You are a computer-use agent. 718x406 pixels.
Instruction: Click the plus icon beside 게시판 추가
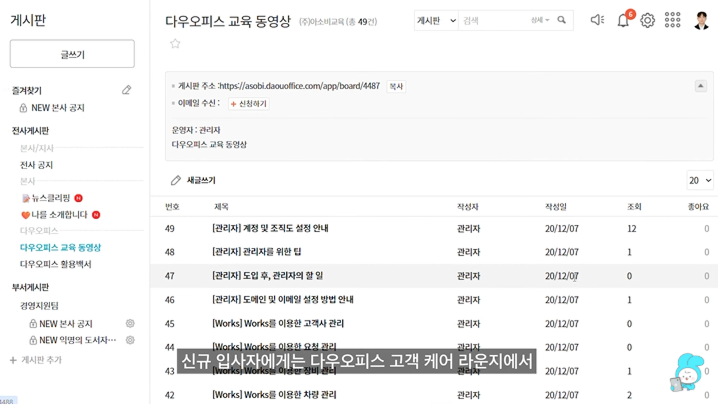pyautogui.click(x=13, y=360)
